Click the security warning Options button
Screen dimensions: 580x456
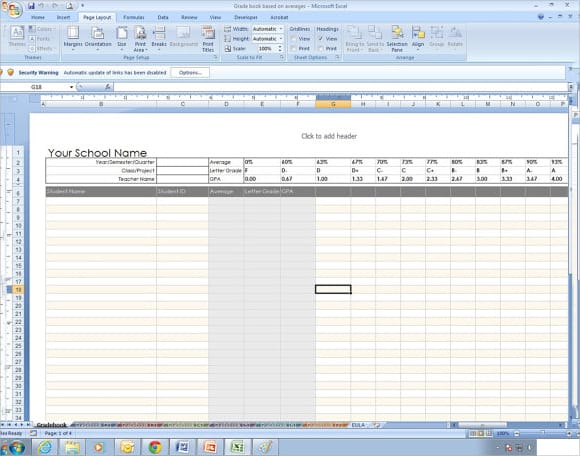click(190, 72)
